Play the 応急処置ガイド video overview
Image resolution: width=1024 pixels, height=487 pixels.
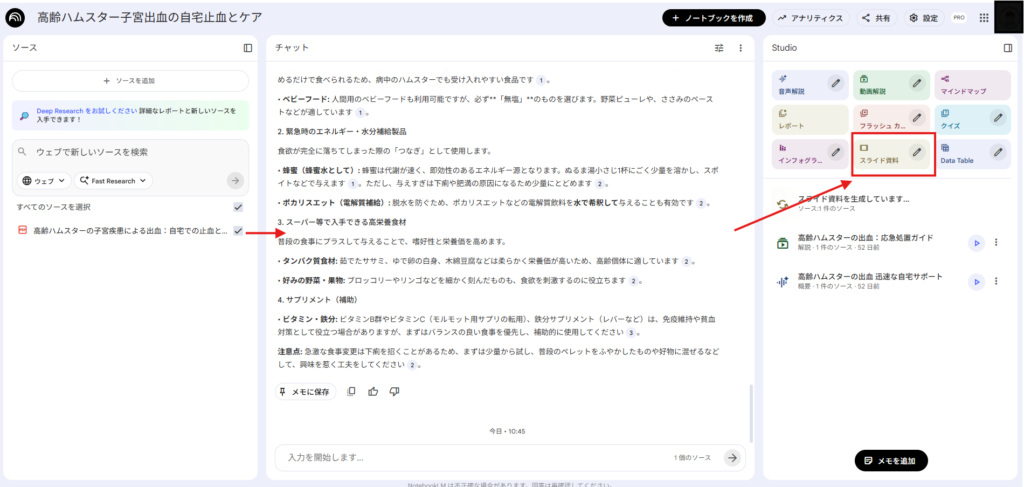coord(976,242)
